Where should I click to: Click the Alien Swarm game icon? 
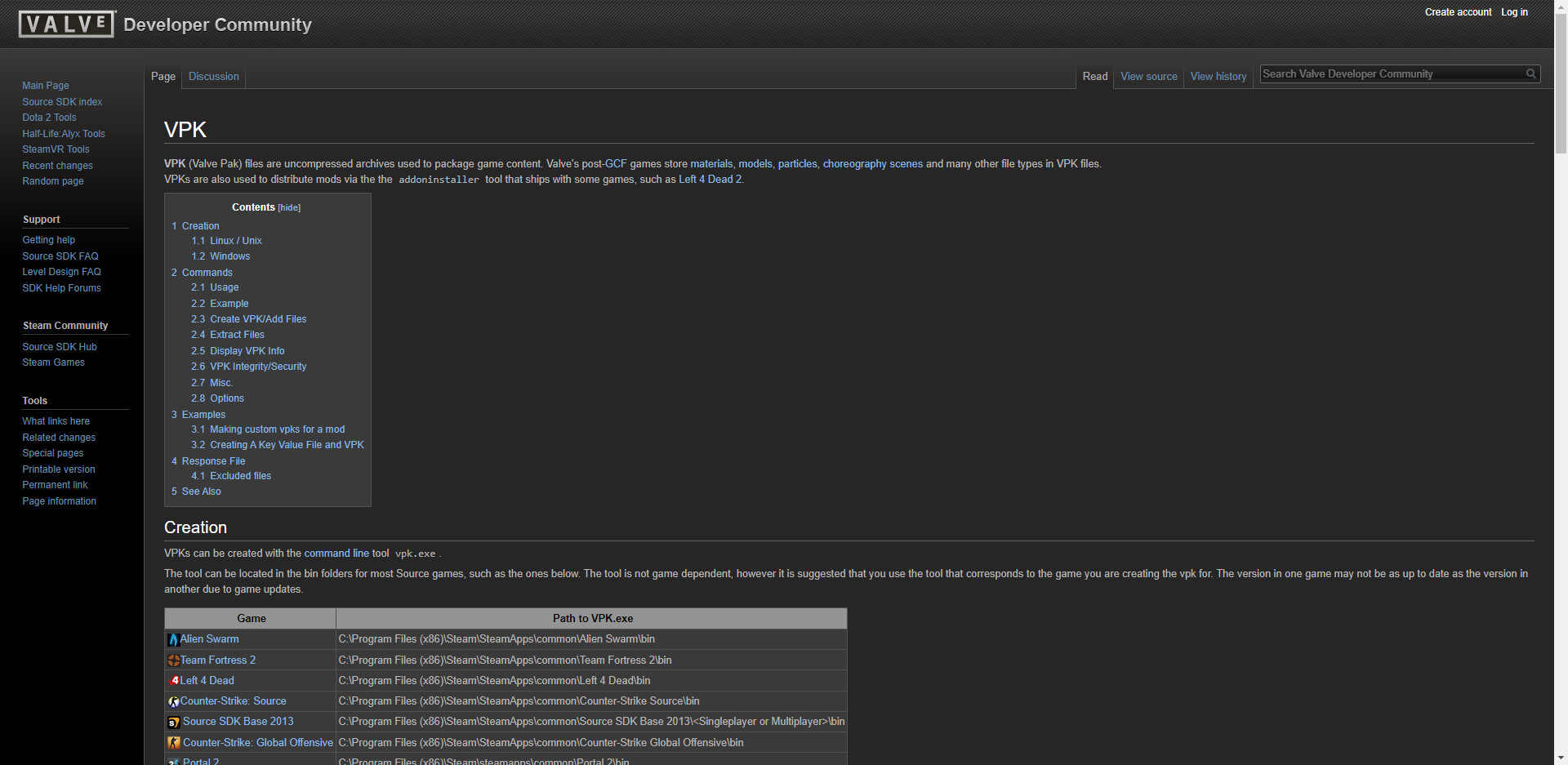pos(173,640)
